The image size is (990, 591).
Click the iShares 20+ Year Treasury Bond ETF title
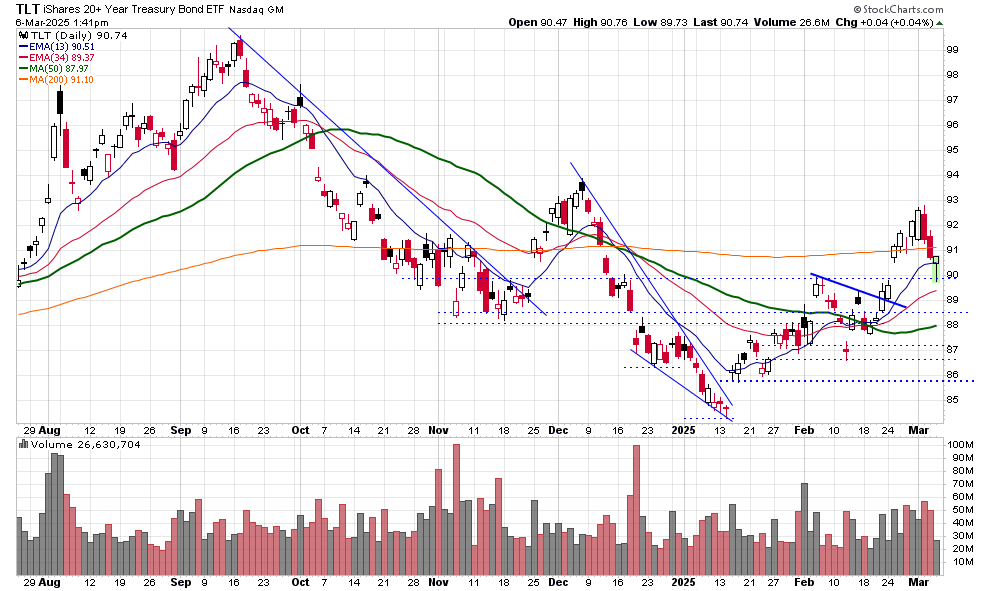pyautogui.click(x=133, y=9)
